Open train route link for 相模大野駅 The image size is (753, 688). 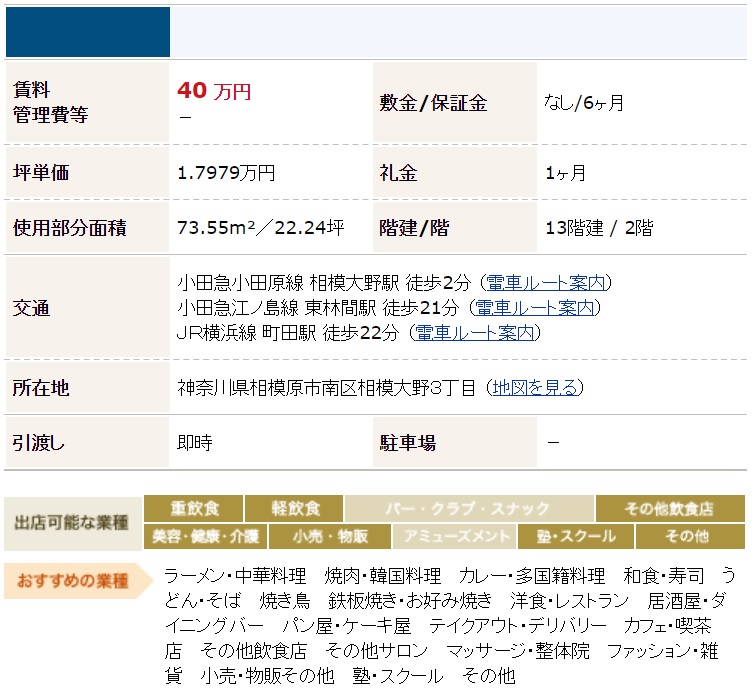[547, 283]
